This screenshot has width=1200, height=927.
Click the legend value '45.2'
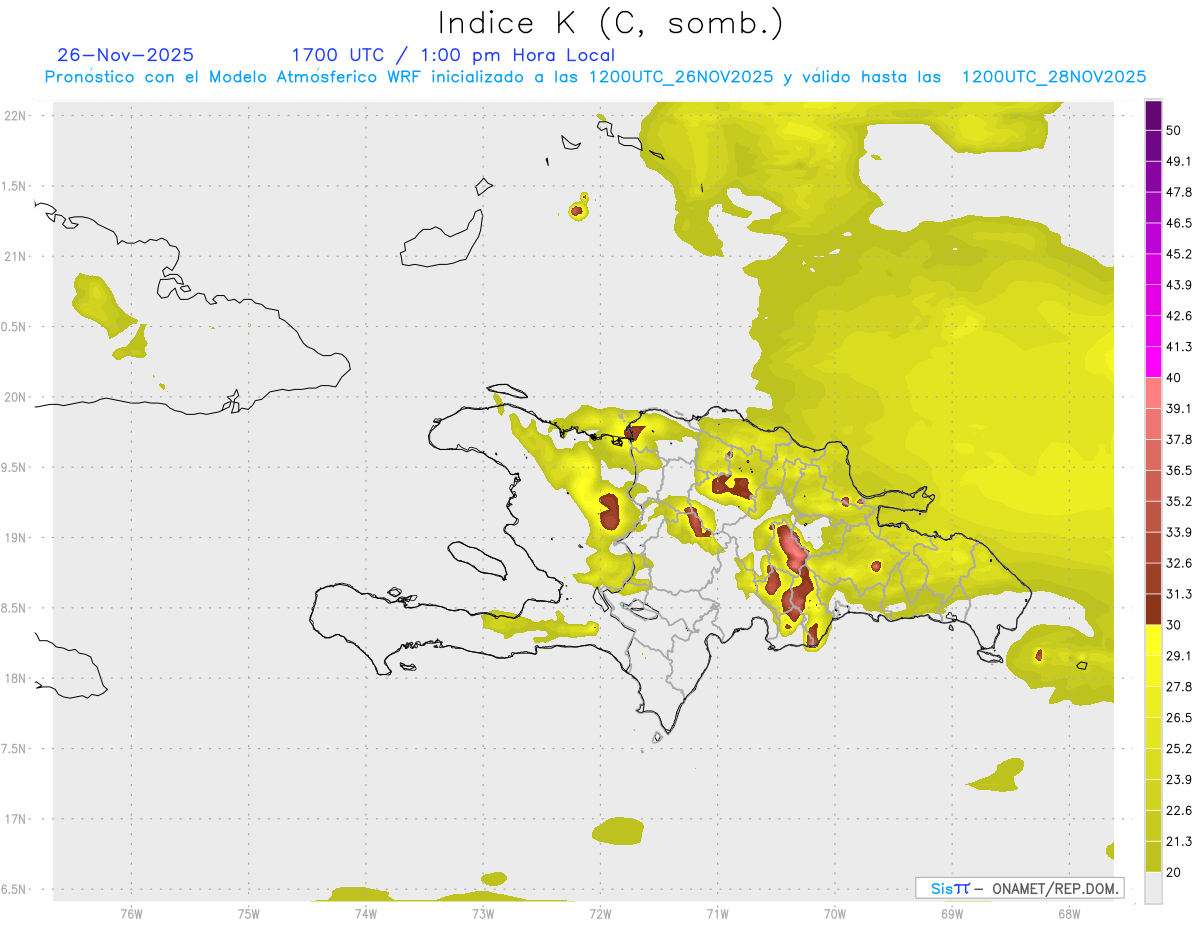coord(1179,254)
